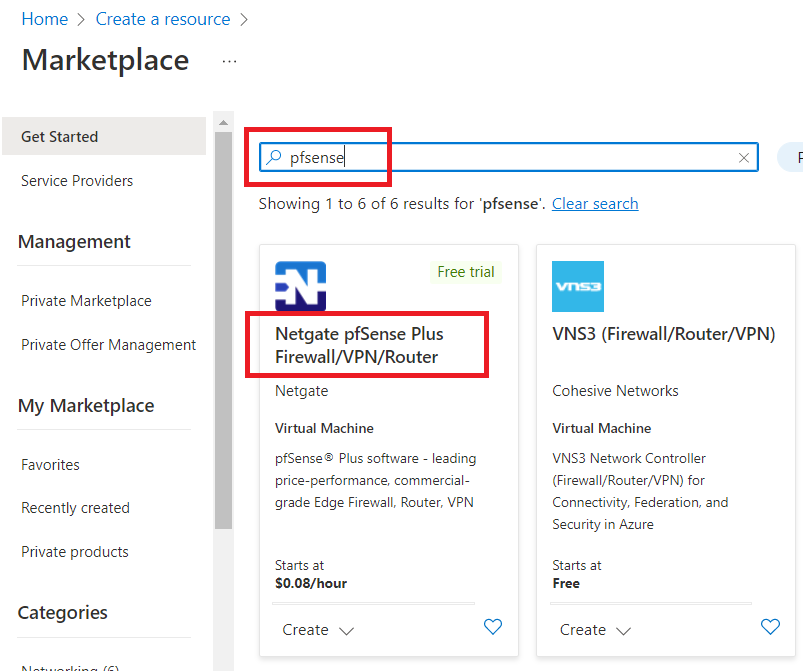Open Service Providers in the sidebar
The image size is (803, 671).
77,181
